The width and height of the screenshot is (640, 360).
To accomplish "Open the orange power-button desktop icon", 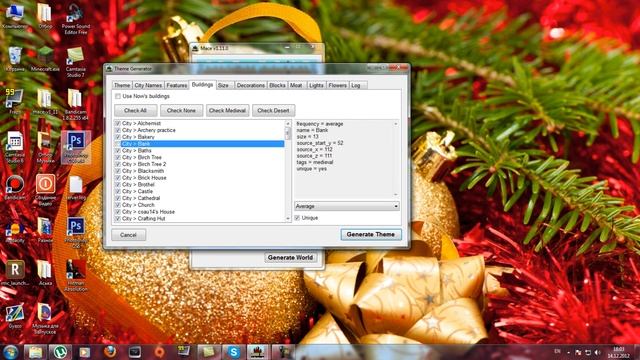I will coord(45,189).
